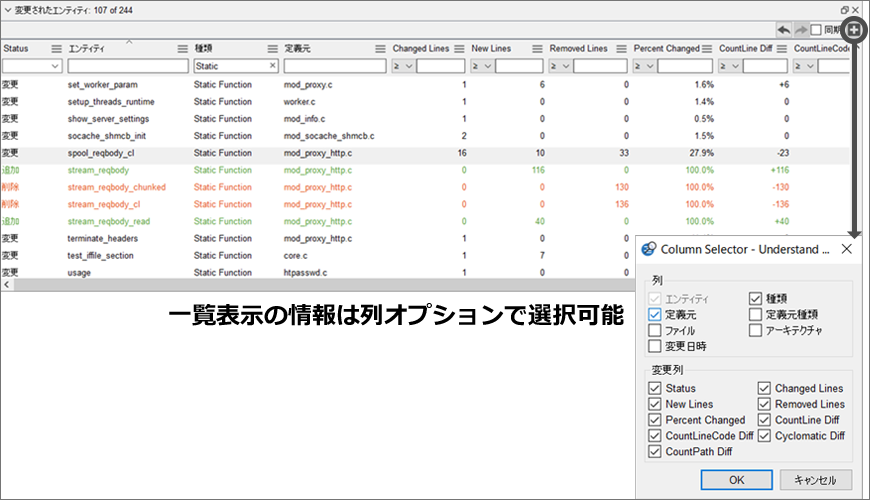Open the 定義元 column menu icon
This screenshot has width=870, height=500.
click(380, 49)
